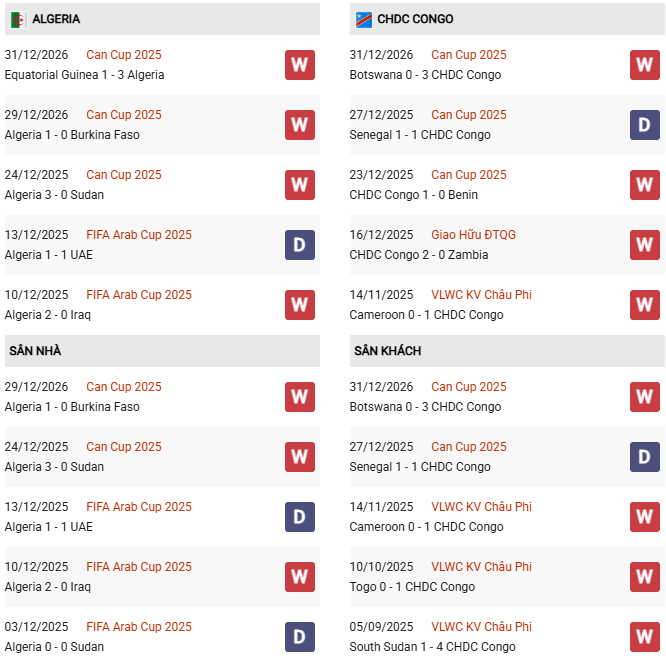Click the W badge for CHDC Congo vs Benin
666x662 pixels.
(x=644, y=185)
